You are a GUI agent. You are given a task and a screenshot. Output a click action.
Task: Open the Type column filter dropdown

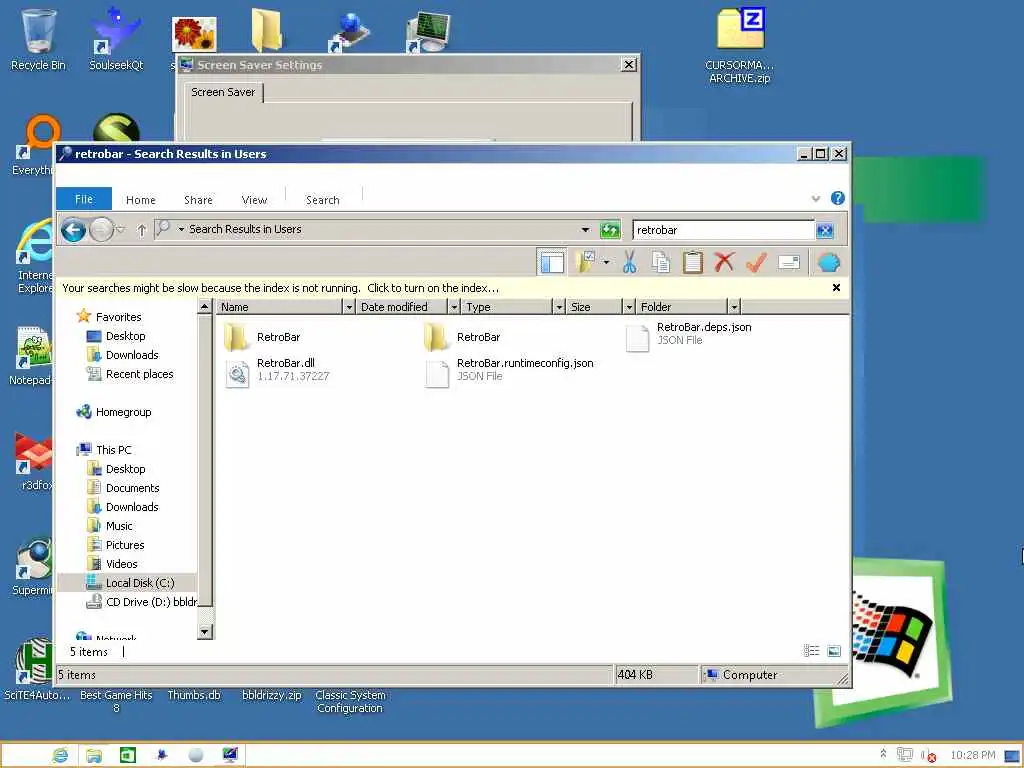tap(559, 307)
